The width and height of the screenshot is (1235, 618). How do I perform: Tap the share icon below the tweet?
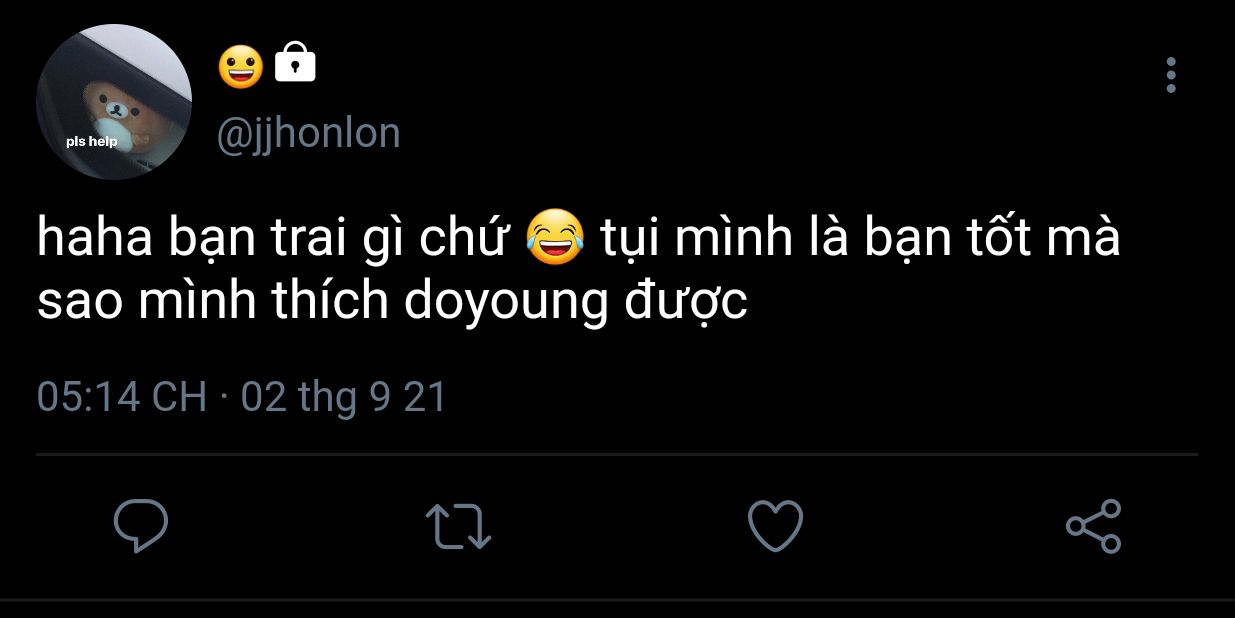pyautogui.click(x=1094, y=526)
